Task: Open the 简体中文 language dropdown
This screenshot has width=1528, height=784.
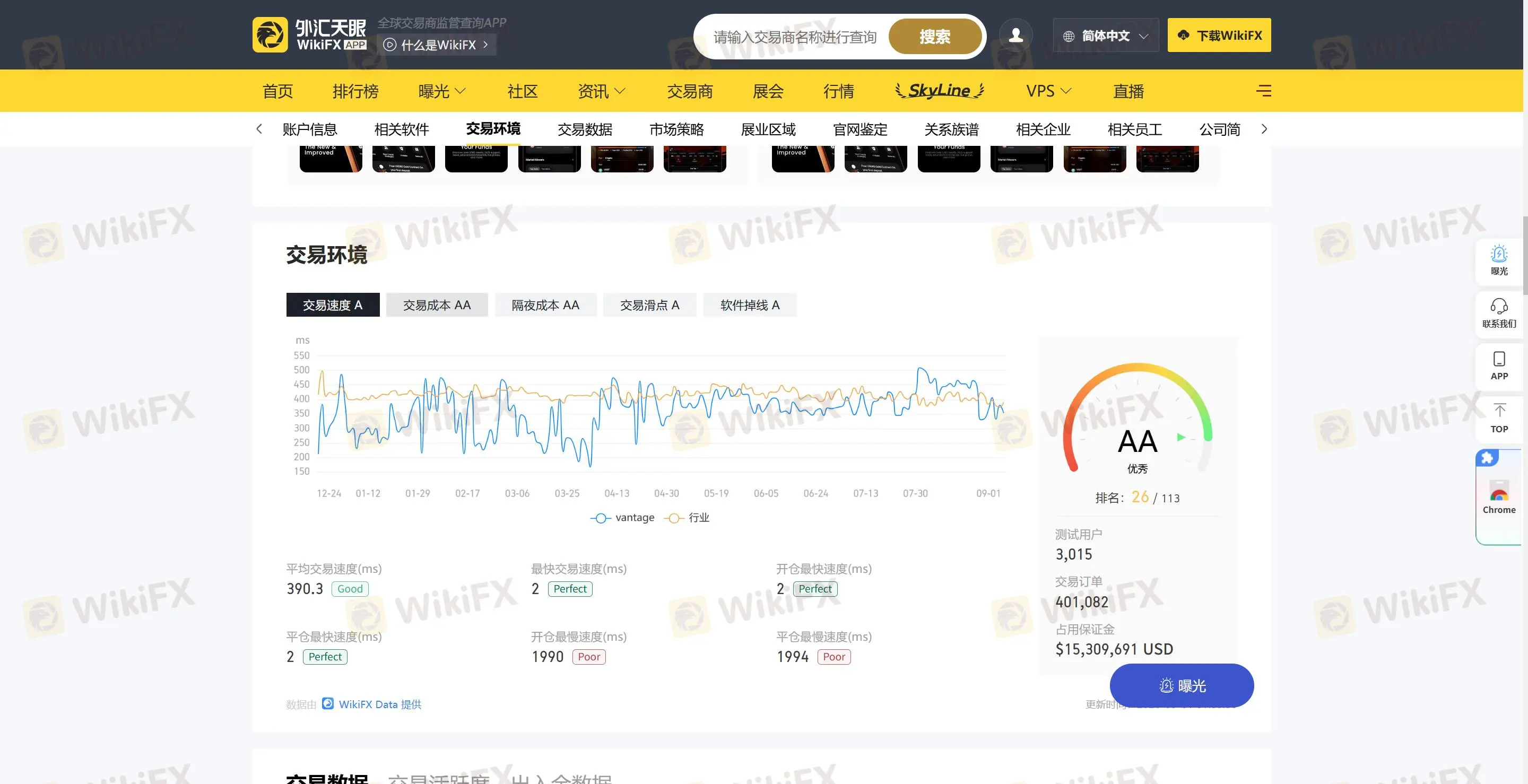Action: coord(1106,36)
